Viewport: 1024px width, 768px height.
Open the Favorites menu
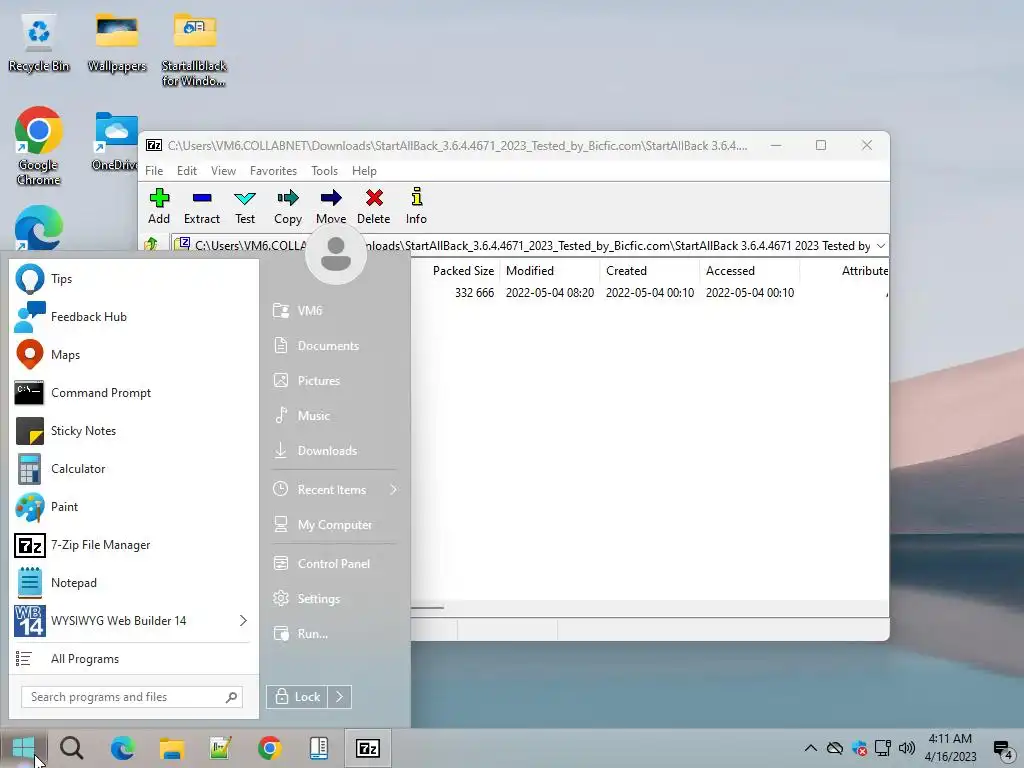coord(273,170)
